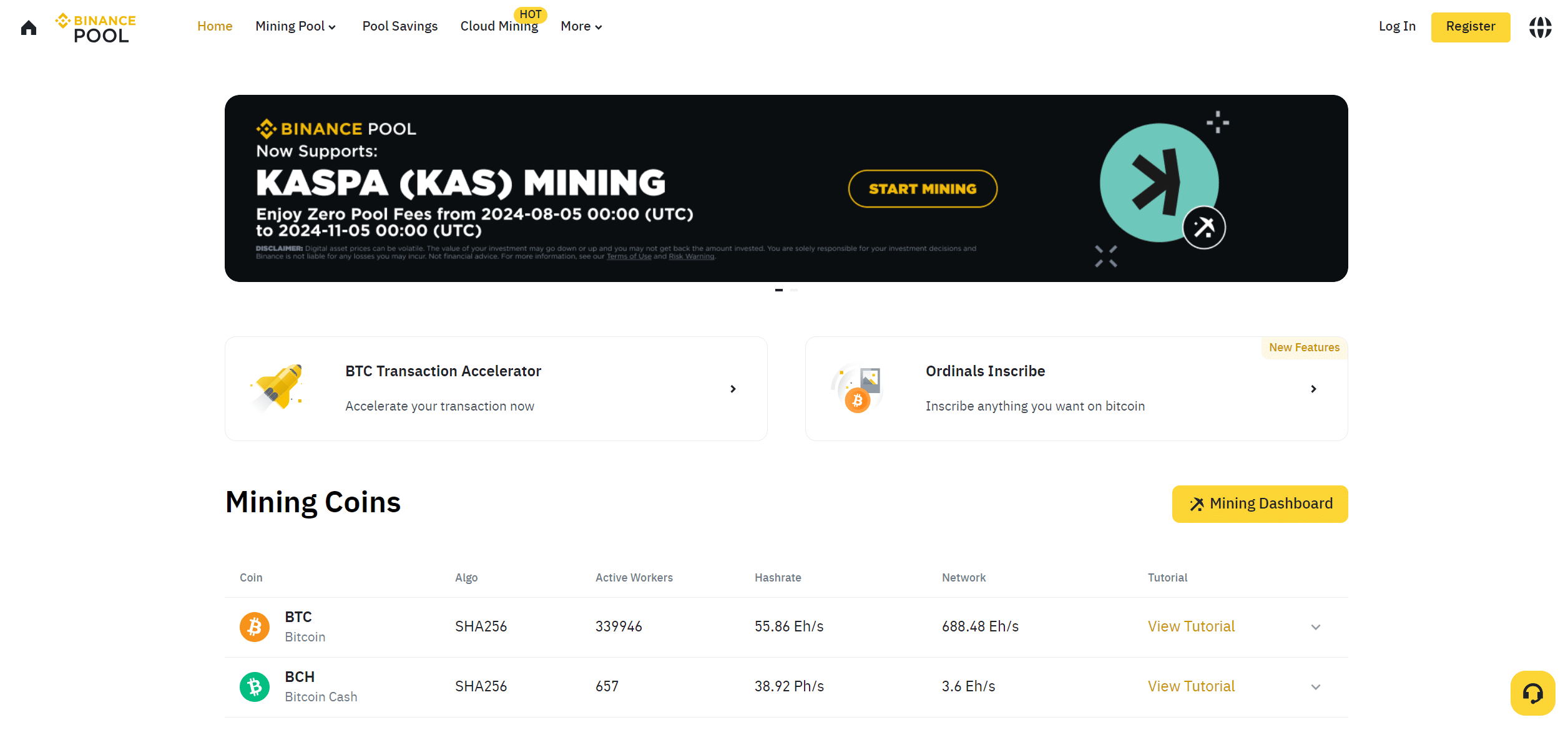
Task: Open the language globe icon
Action: 1540,27
